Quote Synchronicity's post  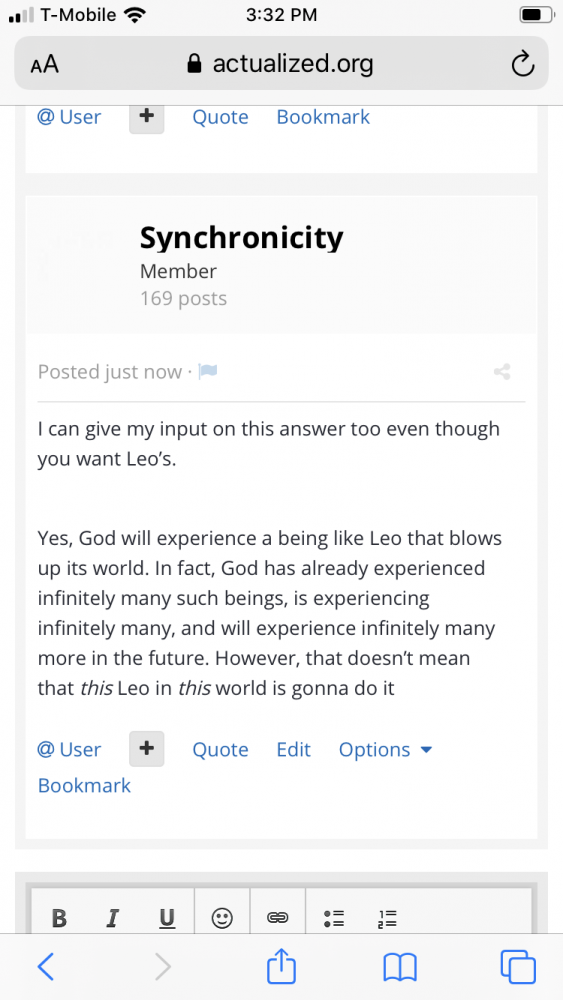[221, 749]
